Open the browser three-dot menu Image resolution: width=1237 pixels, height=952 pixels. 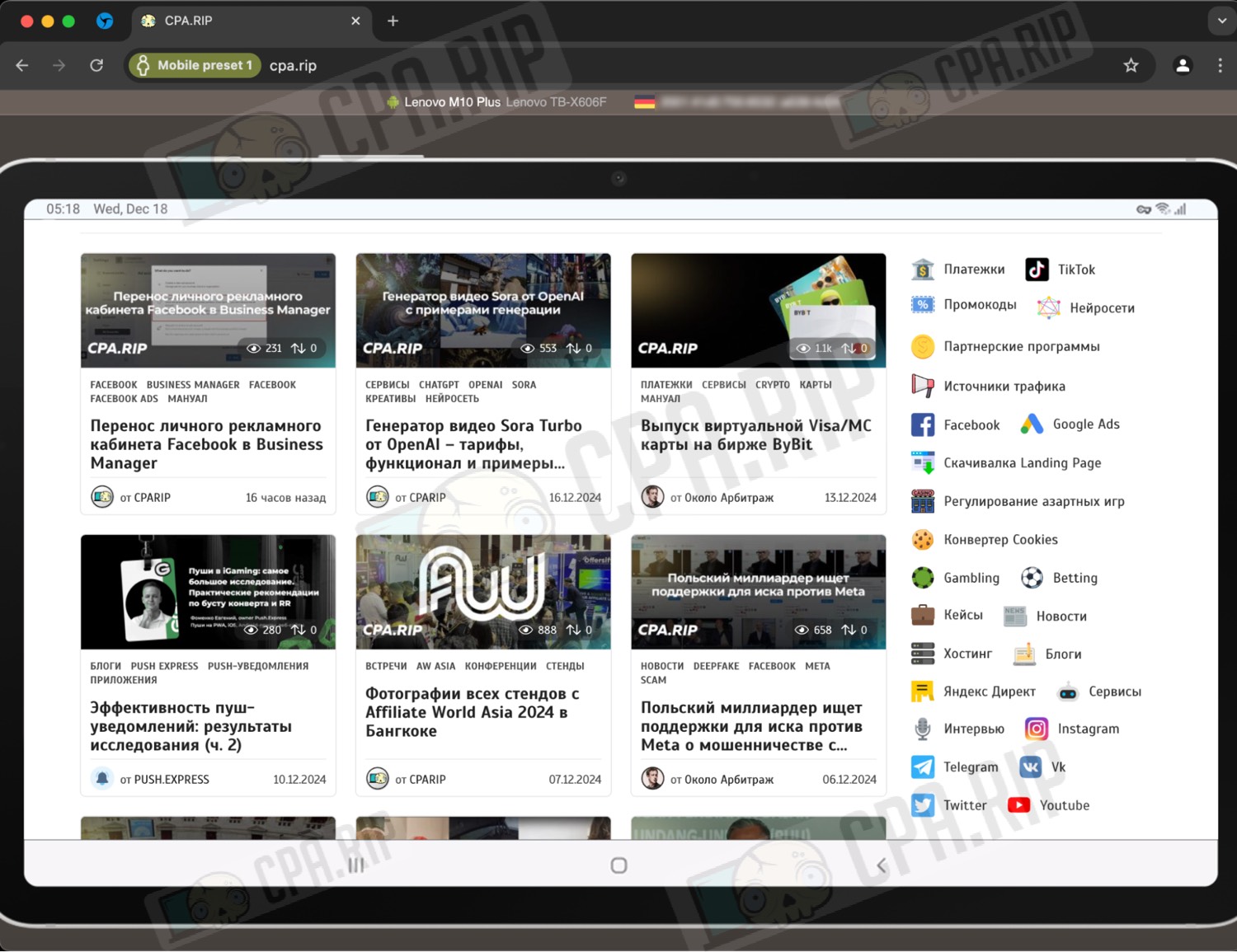pos(1220,65)
